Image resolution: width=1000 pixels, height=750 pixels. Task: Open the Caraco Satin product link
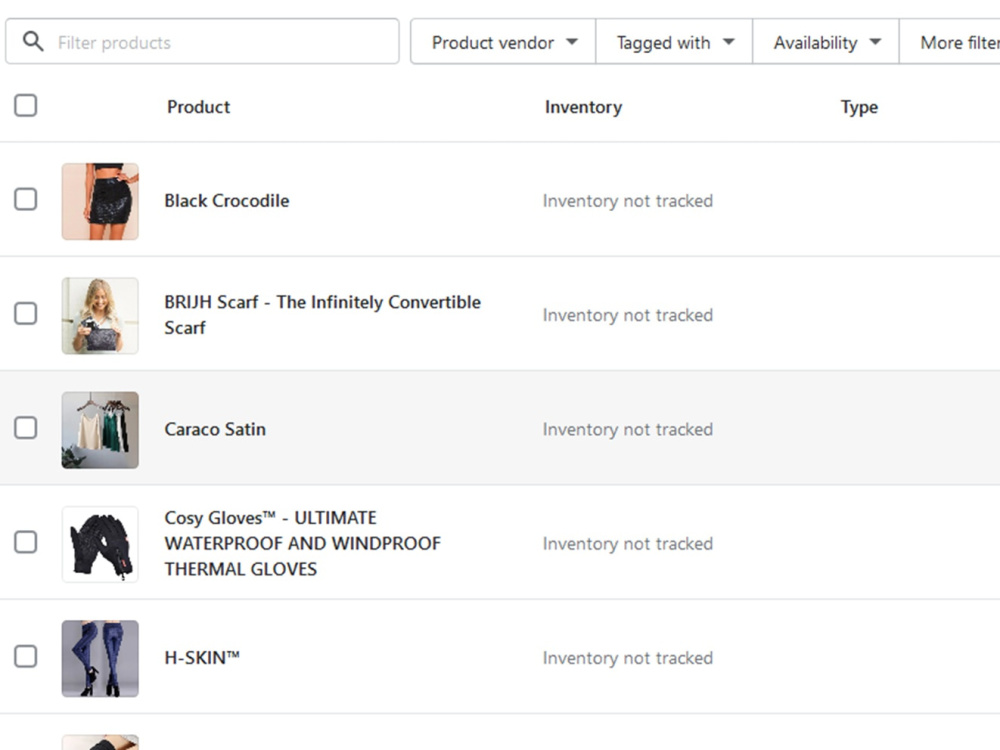215,429
